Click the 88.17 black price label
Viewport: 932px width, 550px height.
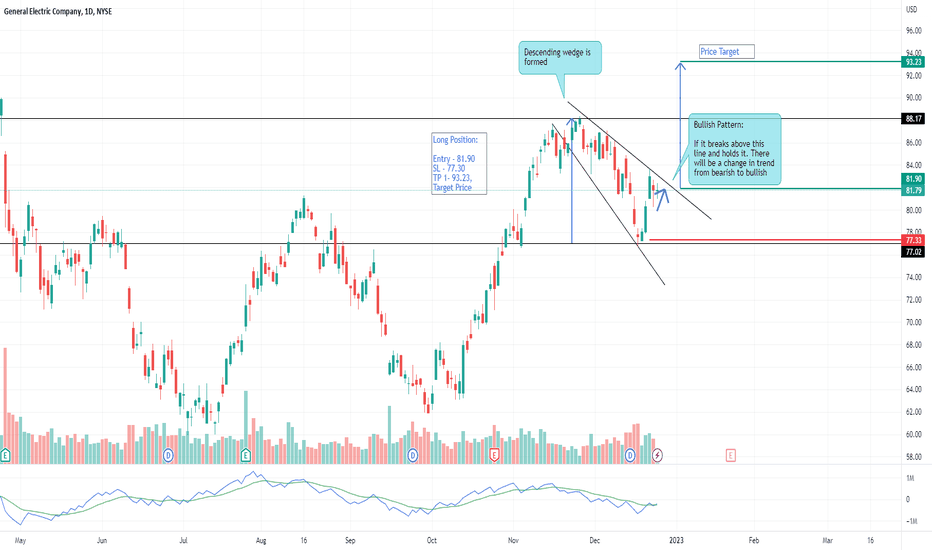point(914,119)
